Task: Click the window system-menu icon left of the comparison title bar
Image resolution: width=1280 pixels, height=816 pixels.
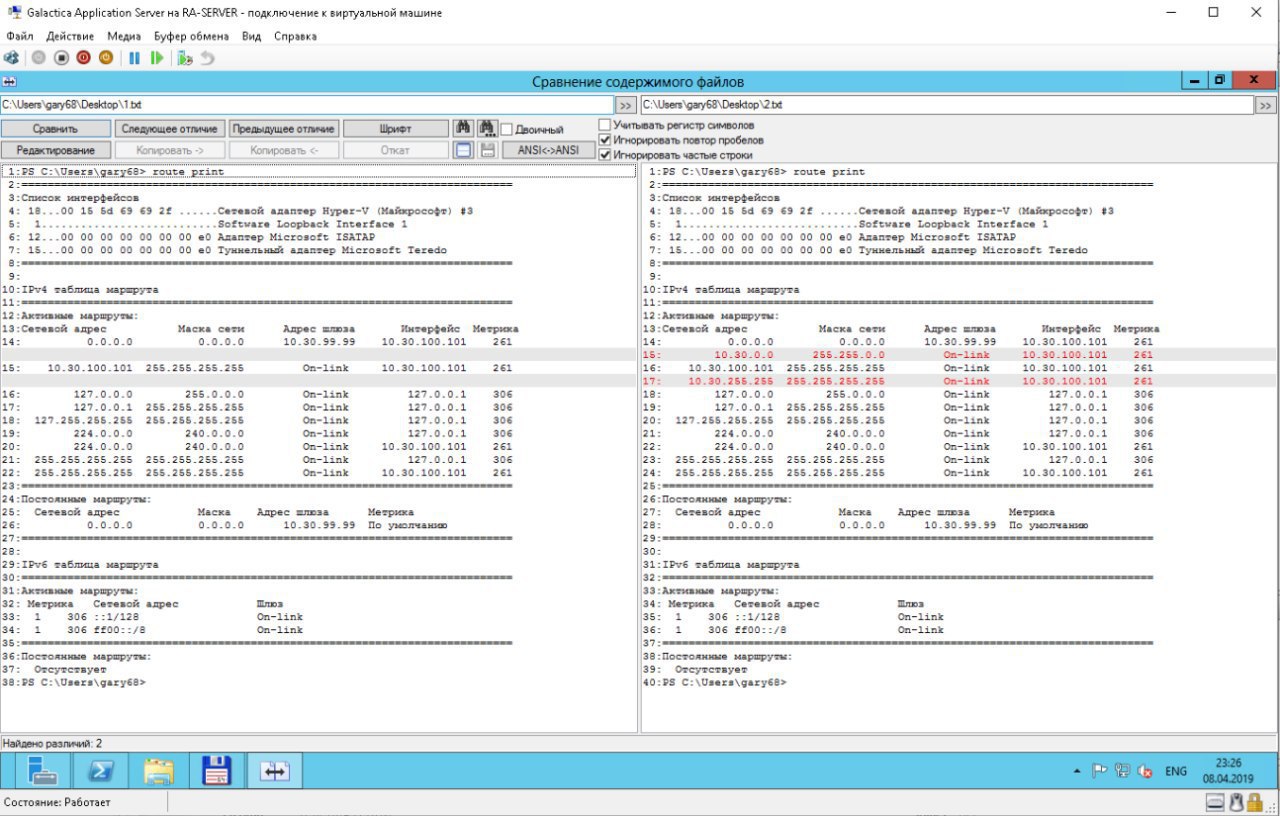Action: tap(9, 81)
